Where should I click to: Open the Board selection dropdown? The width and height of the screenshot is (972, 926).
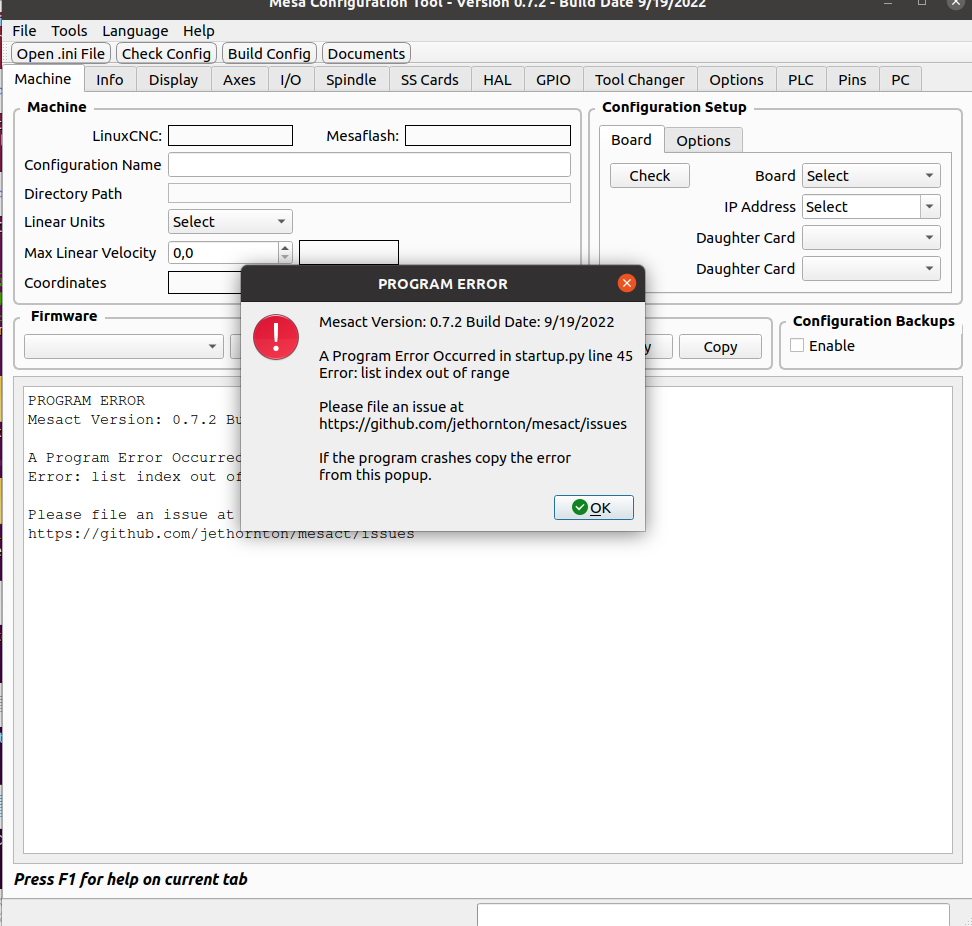point(871,175)
